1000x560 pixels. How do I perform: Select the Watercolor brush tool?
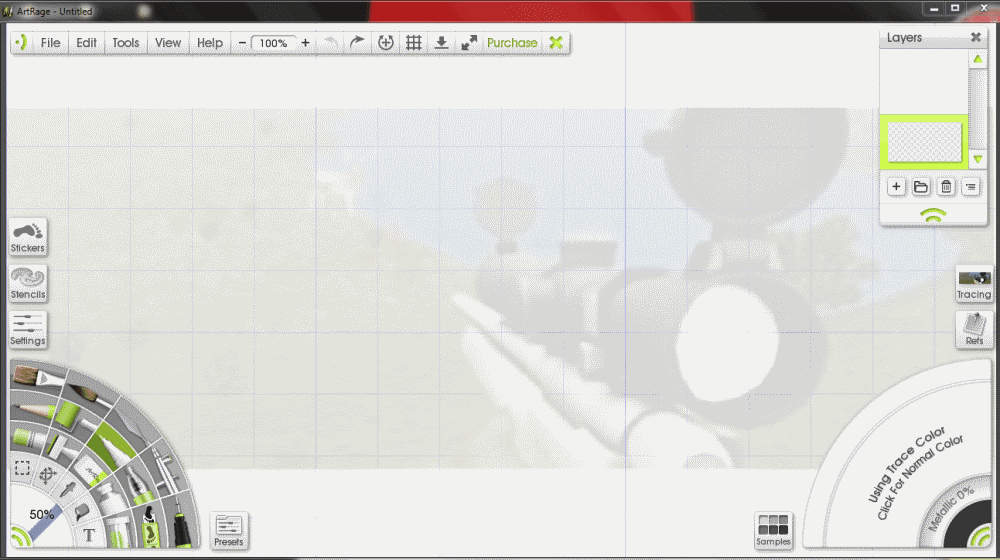point(90,394)
